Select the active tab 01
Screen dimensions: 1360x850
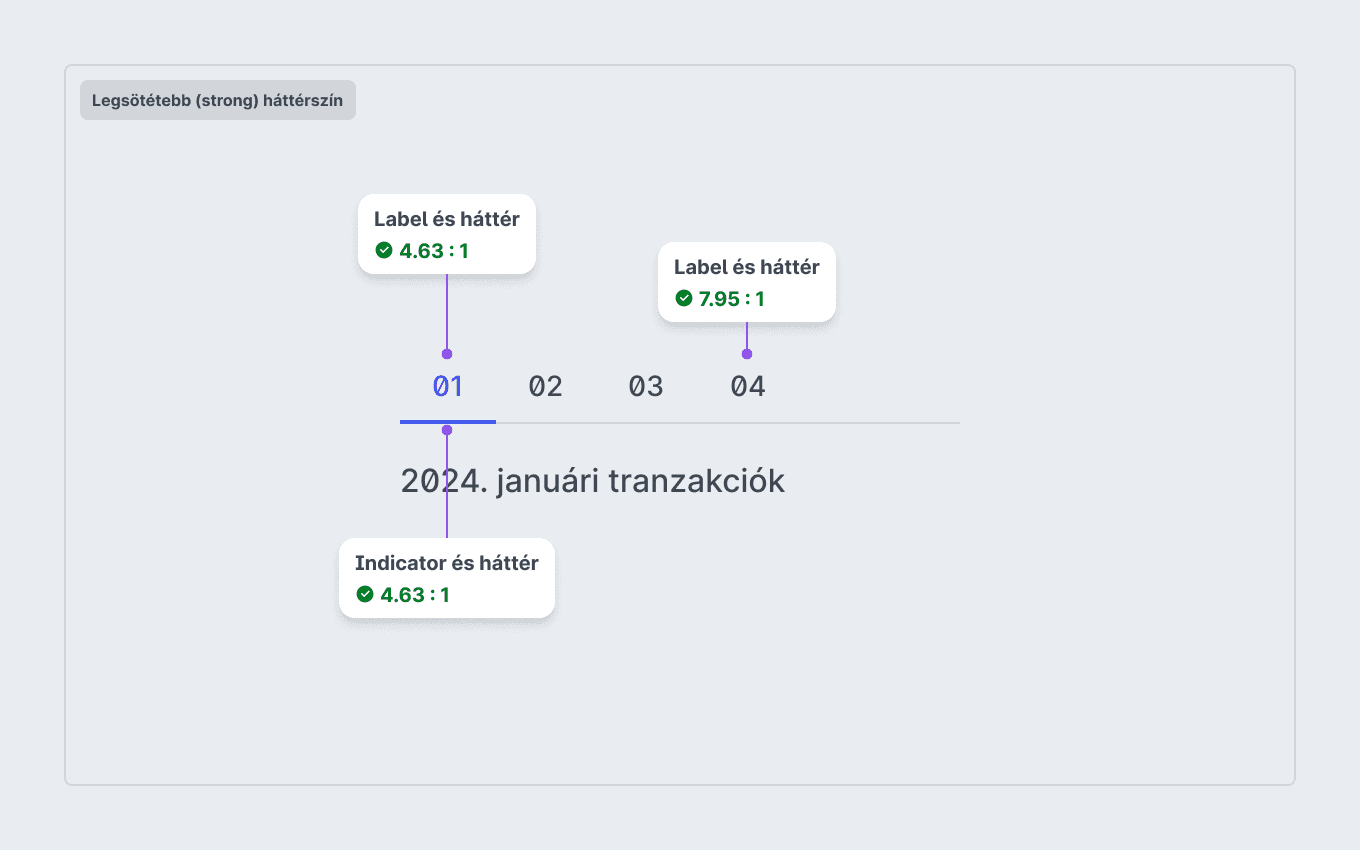coord(447,387)
